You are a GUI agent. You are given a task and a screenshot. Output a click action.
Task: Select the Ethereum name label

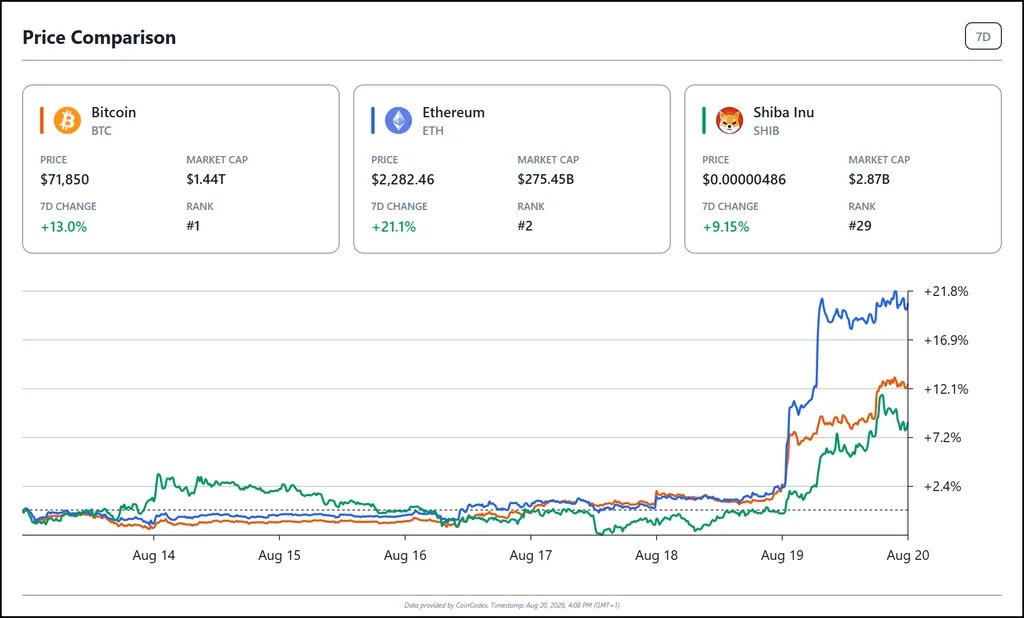(453, 112)
